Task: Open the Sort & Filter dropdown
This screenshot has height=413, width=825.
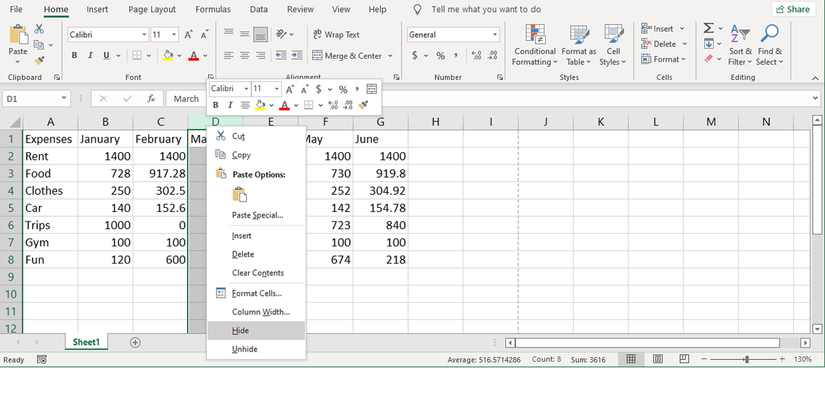Action: click(740, 45)
